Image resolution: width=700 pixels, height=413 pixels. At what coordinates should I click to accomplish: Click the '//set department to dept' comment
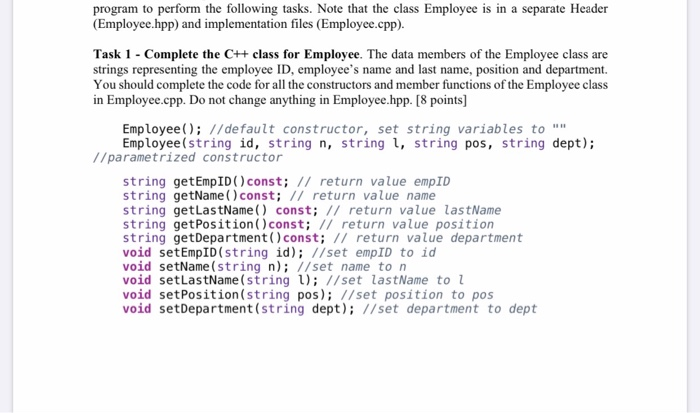pyautogui.click(x=450, y=309)
